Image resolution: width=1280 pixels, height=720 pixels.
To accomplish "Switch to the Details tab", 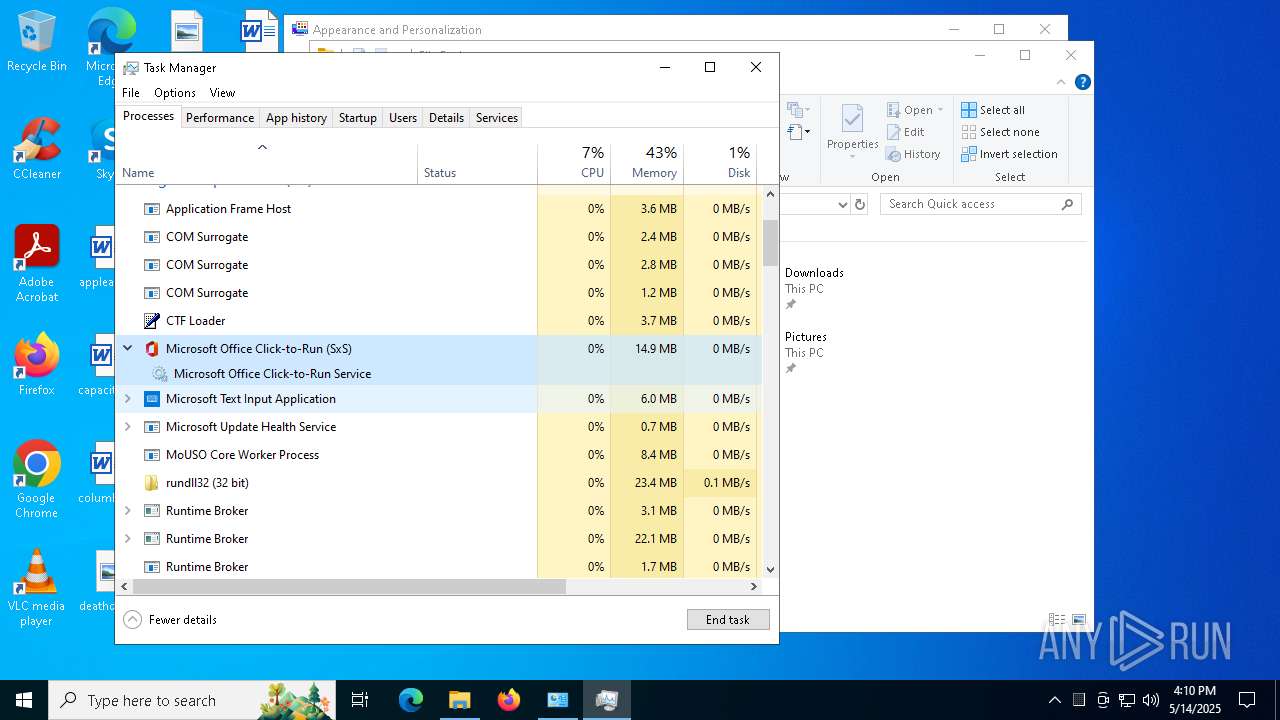I will click(x=446, y=117).
